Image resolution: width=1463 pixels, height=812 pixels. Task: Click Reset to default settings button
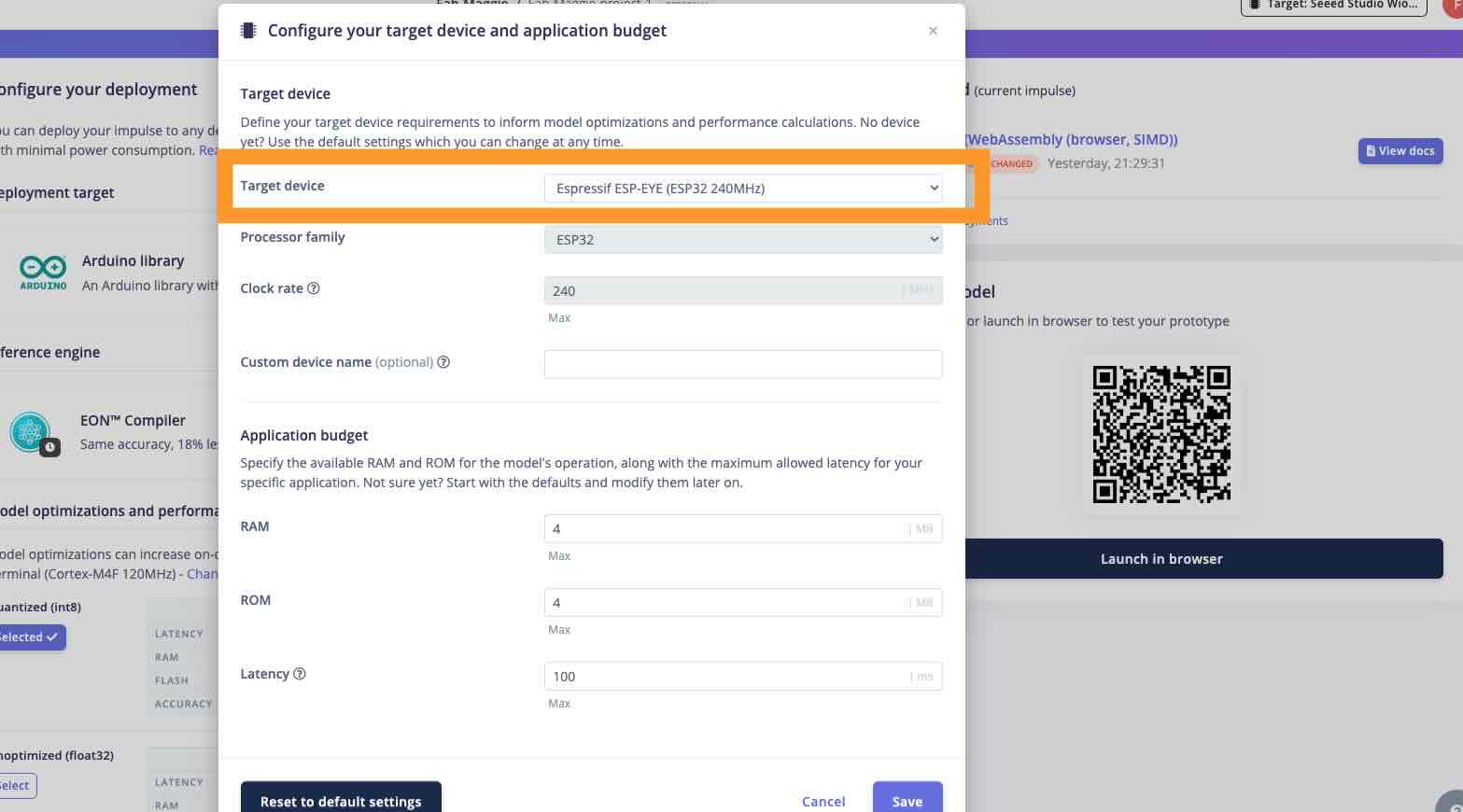(x=341, y=799)
